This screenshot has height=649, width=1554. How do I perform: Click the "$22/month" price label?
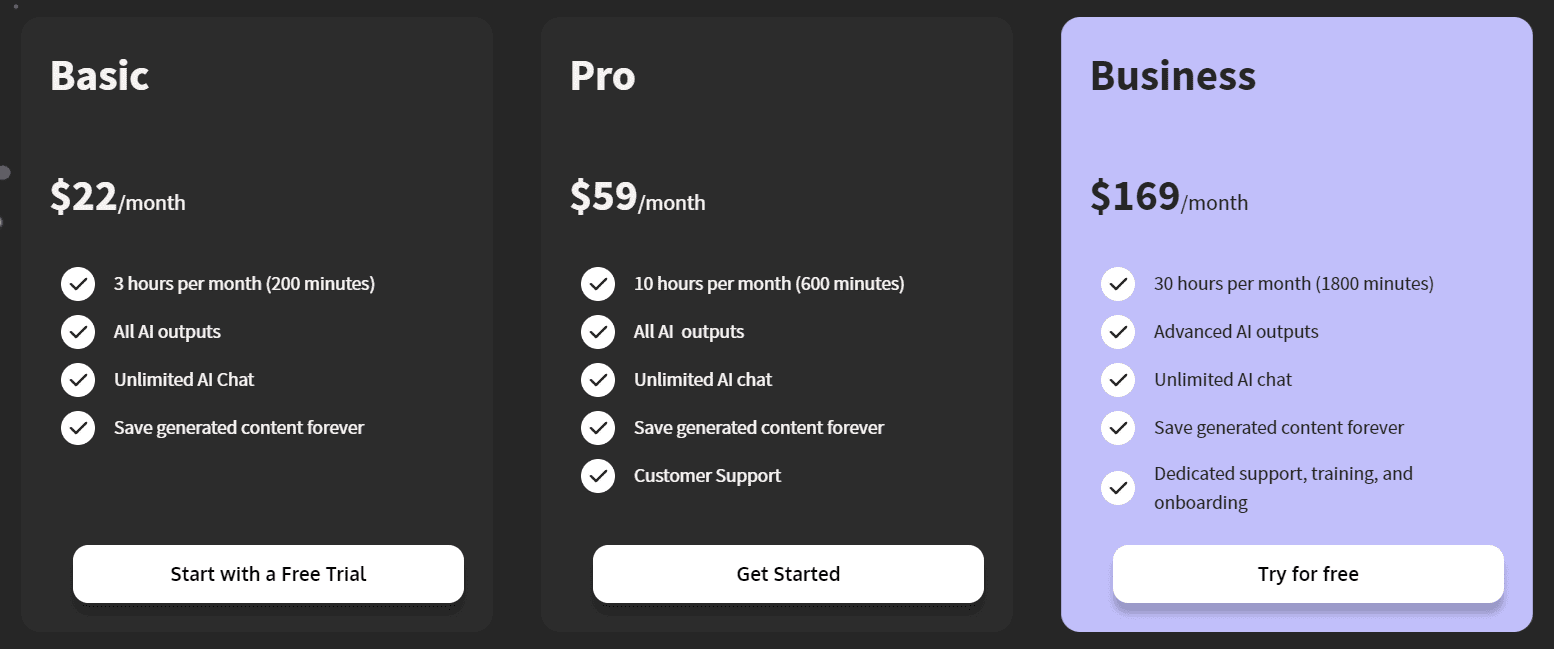click(118, 198)
